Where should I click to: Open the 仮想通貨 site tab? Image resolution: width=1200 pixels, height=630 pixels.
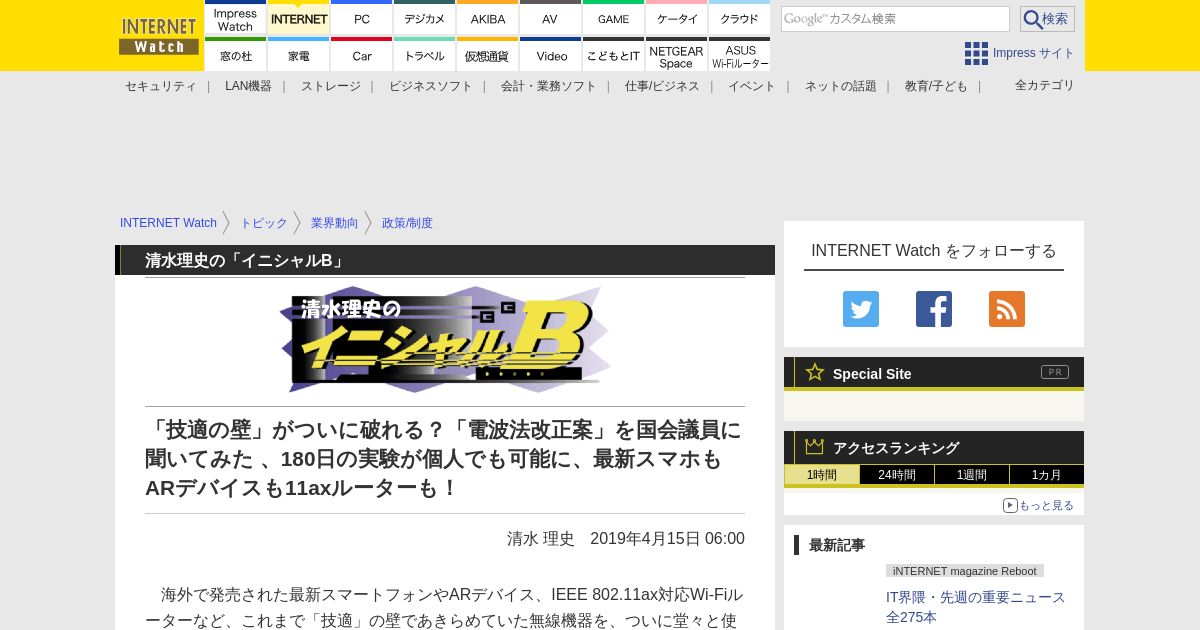[488, 55]
